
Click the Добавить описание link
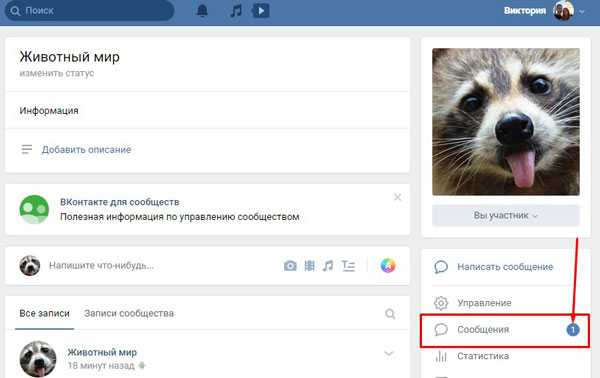point(86,150)
